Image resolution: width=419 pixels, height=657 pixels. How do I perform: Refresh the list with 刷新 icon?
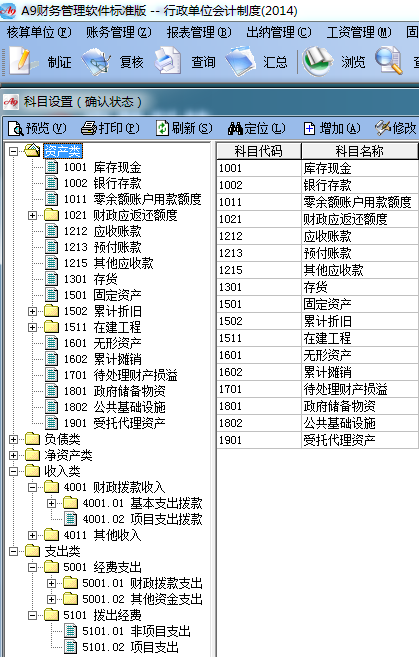coord(162,128)
